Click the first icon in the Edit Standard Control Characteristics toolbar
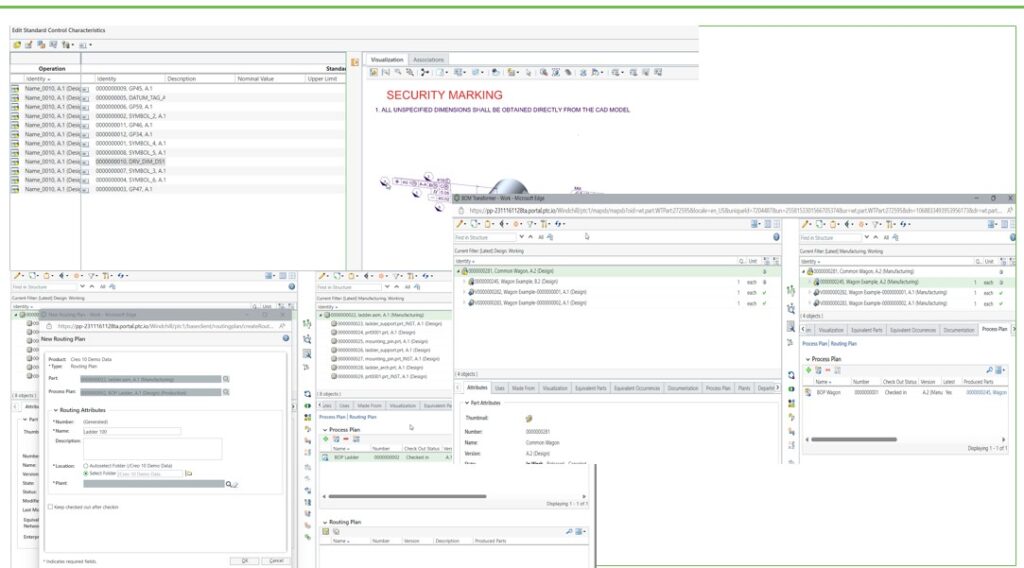Viewport: 1024px width, 568px height. 16,45
